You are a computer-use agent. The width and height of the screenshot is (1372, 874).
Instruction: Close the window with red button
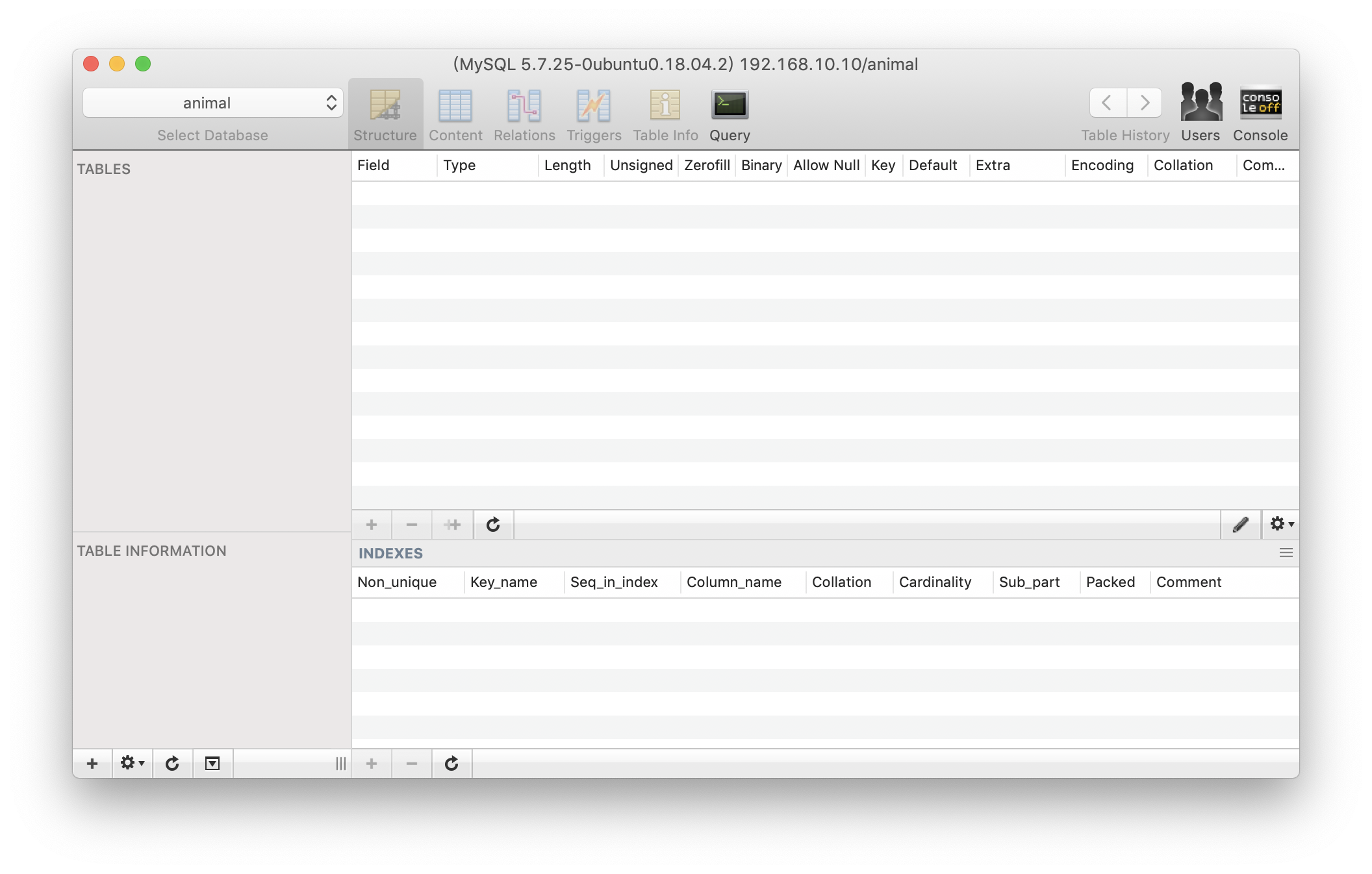pyautogui.click(x=91, y=64)
